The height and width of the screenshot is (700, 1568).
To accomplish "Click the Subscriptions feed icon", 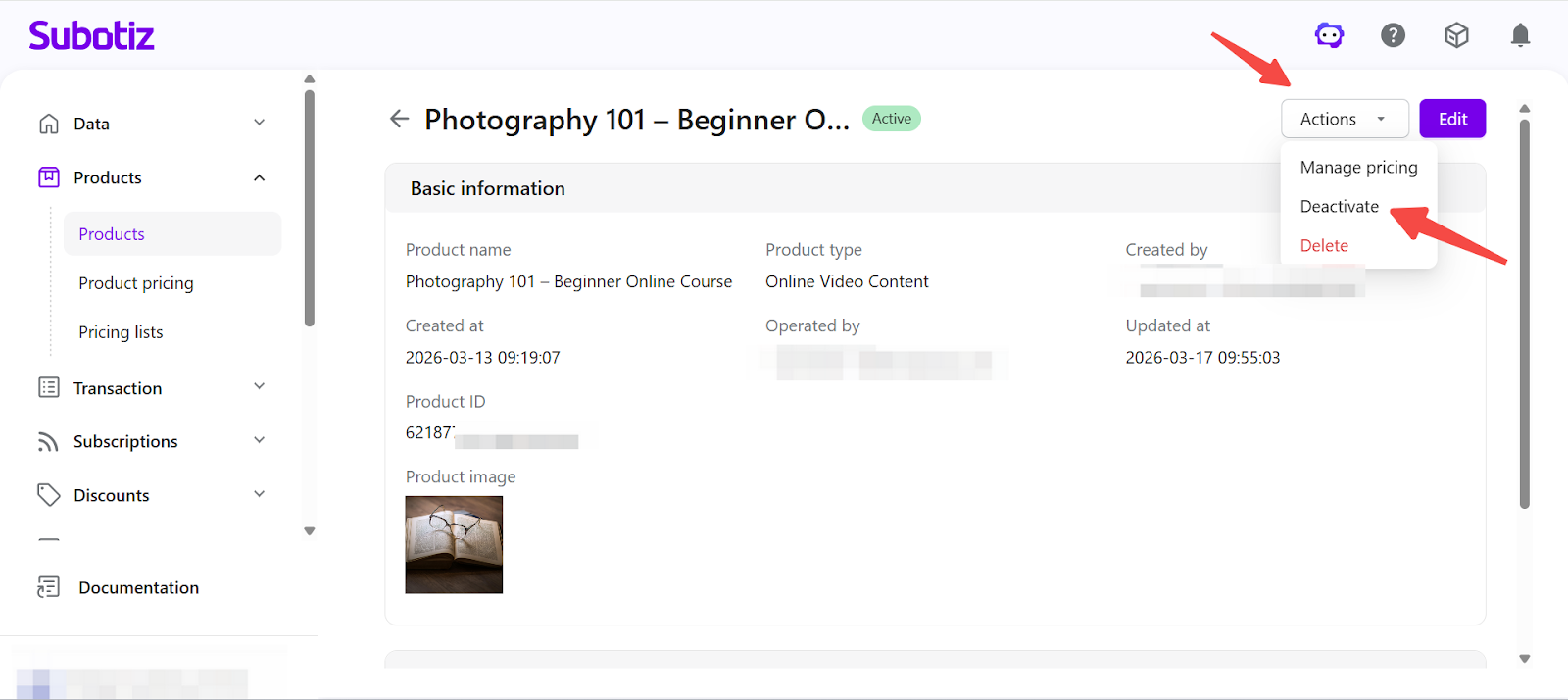I will click(49, 442).
